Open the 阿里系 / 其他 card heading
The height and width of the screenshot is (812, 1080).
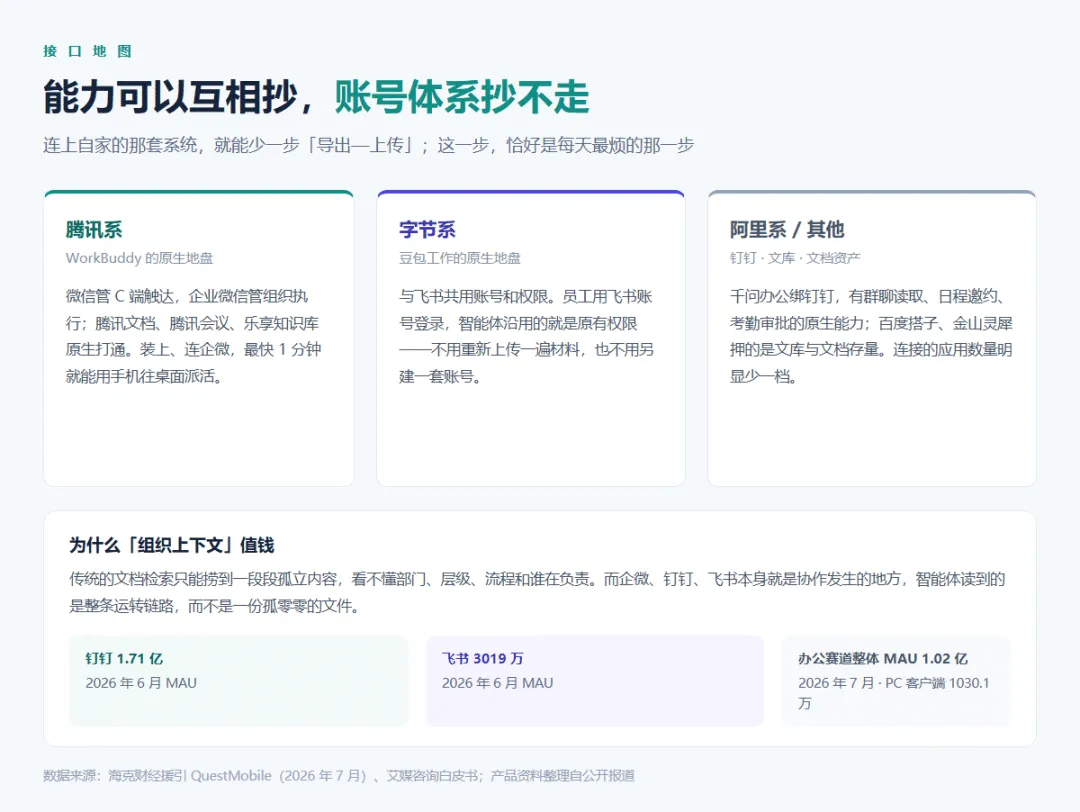pos(787,229)
